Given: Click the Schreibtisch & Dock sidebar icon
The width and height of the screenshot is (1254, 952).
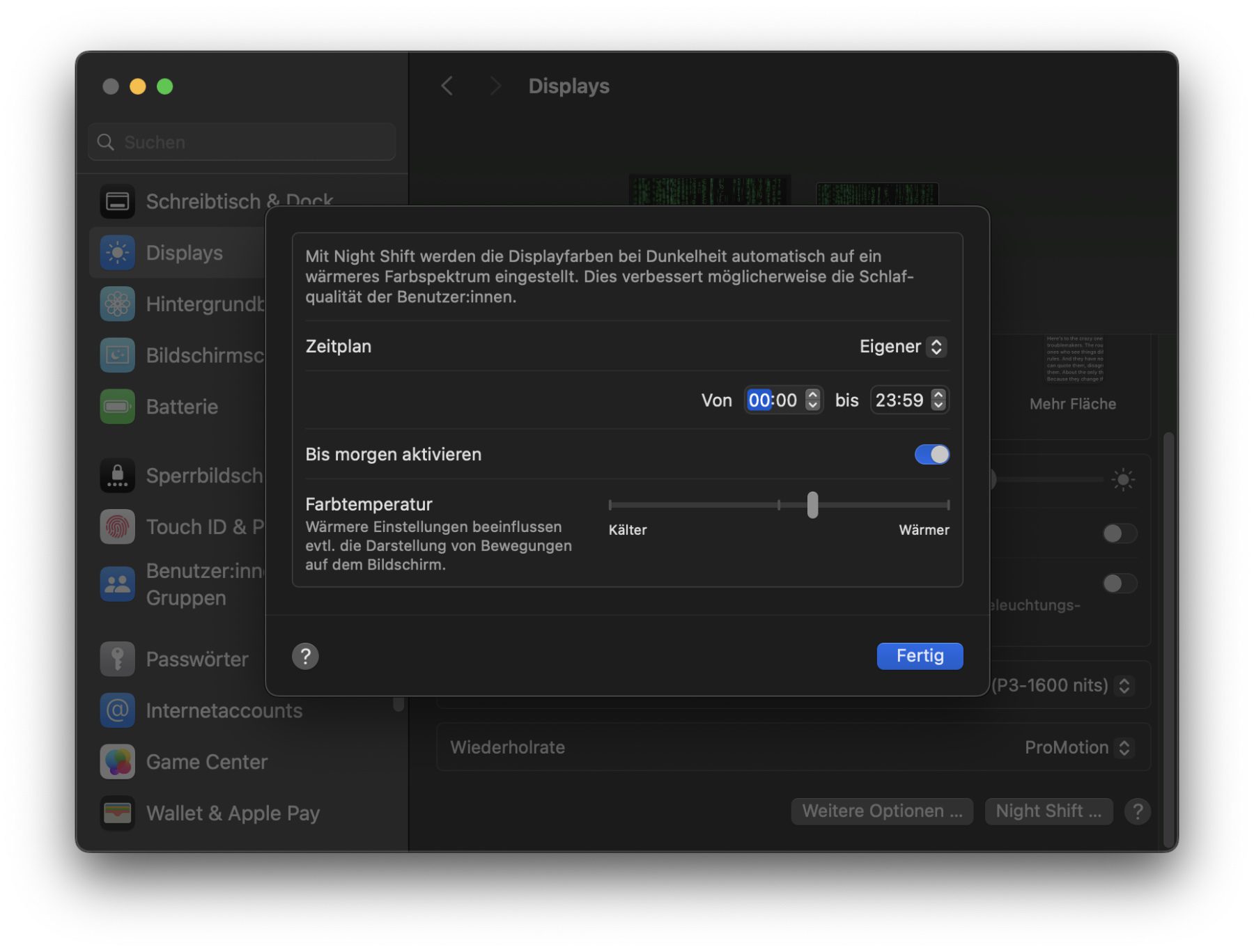Looking at the screenshot, I should (117, 202).
